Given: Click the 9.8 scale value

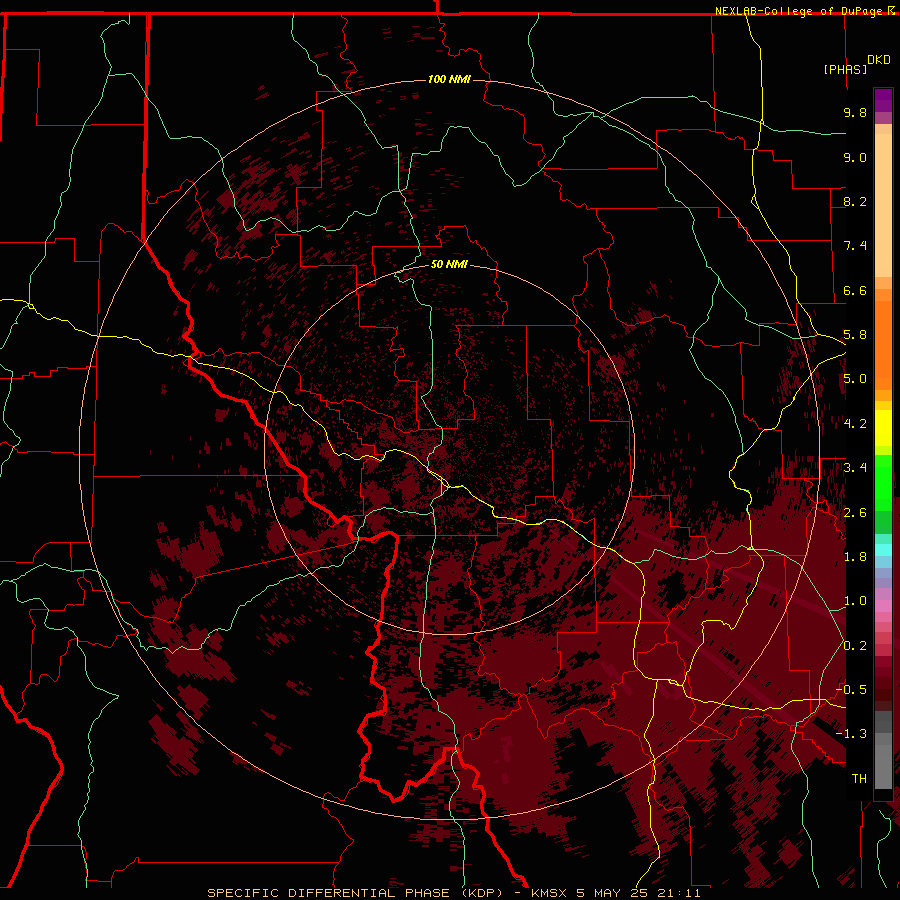Looking at the screenshot, I should (x=855, y=112).
